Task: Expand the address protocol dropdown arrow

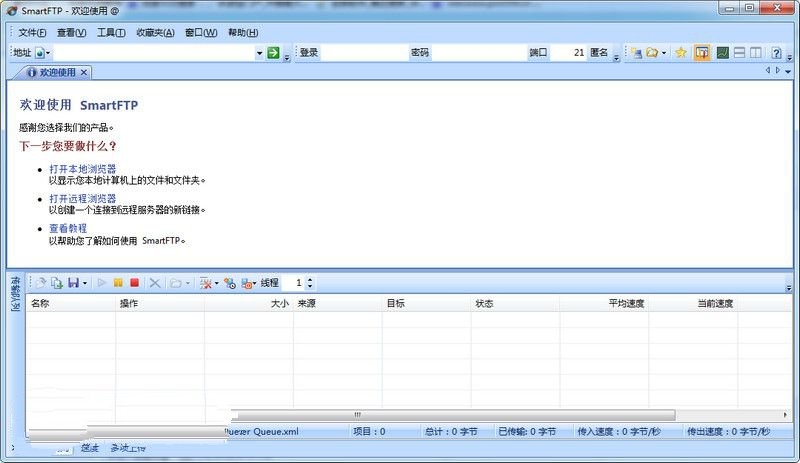Action: 48,53
